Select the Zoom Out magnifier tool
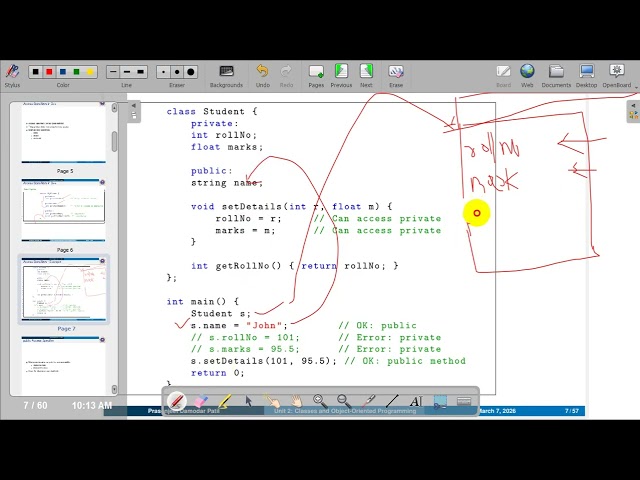 [x=344, y=401]
